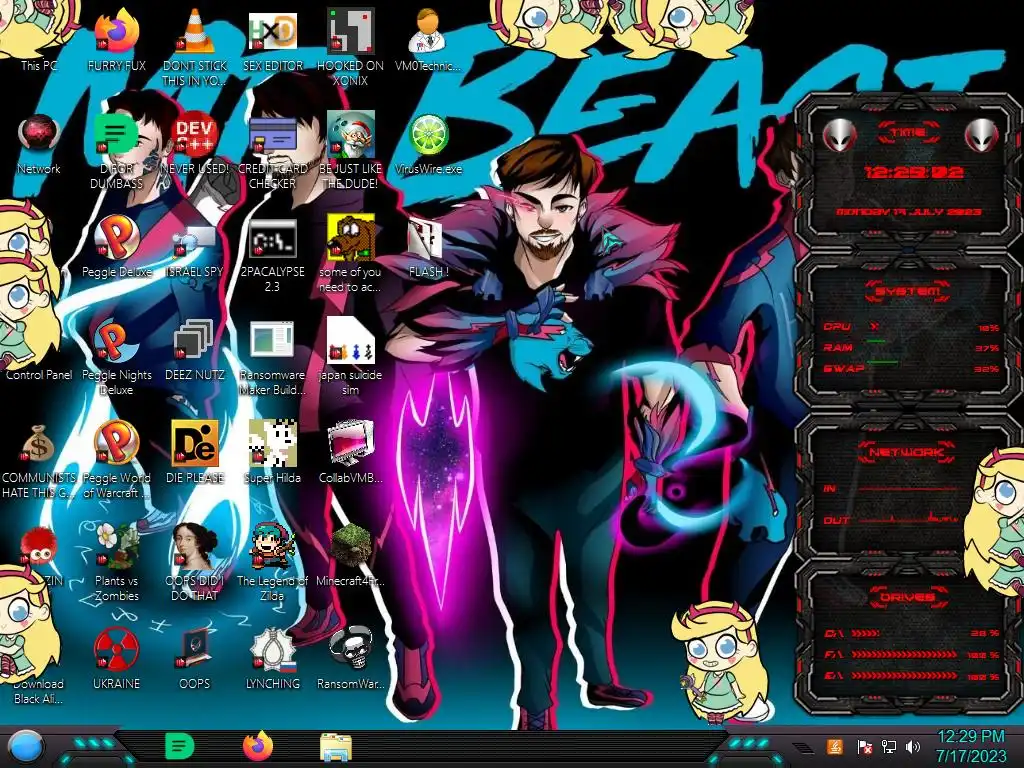Screen dimensions: 1024x768
Task: Open the FLASH ! desktop icon
Action: pyautogui.click(x=428, y=248)
